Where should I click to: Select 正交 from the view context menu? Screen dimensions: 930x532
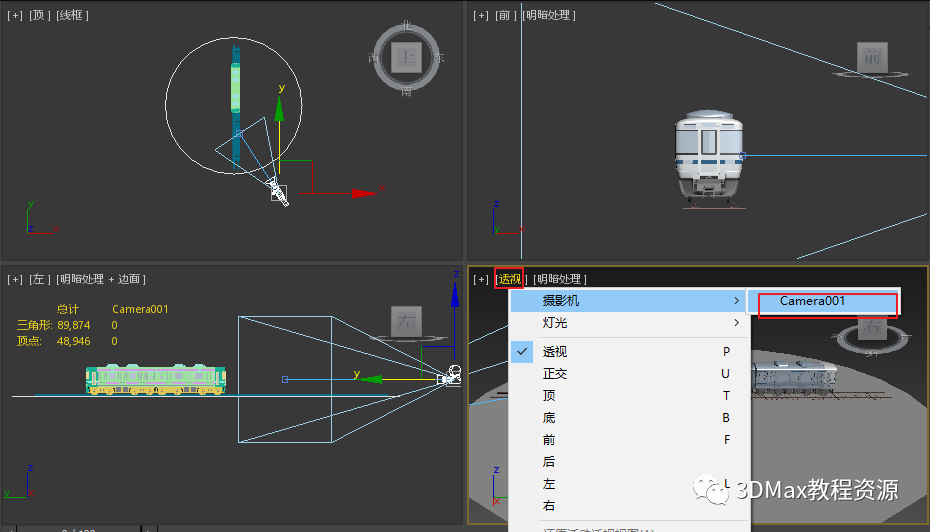(x=554, y=373)
